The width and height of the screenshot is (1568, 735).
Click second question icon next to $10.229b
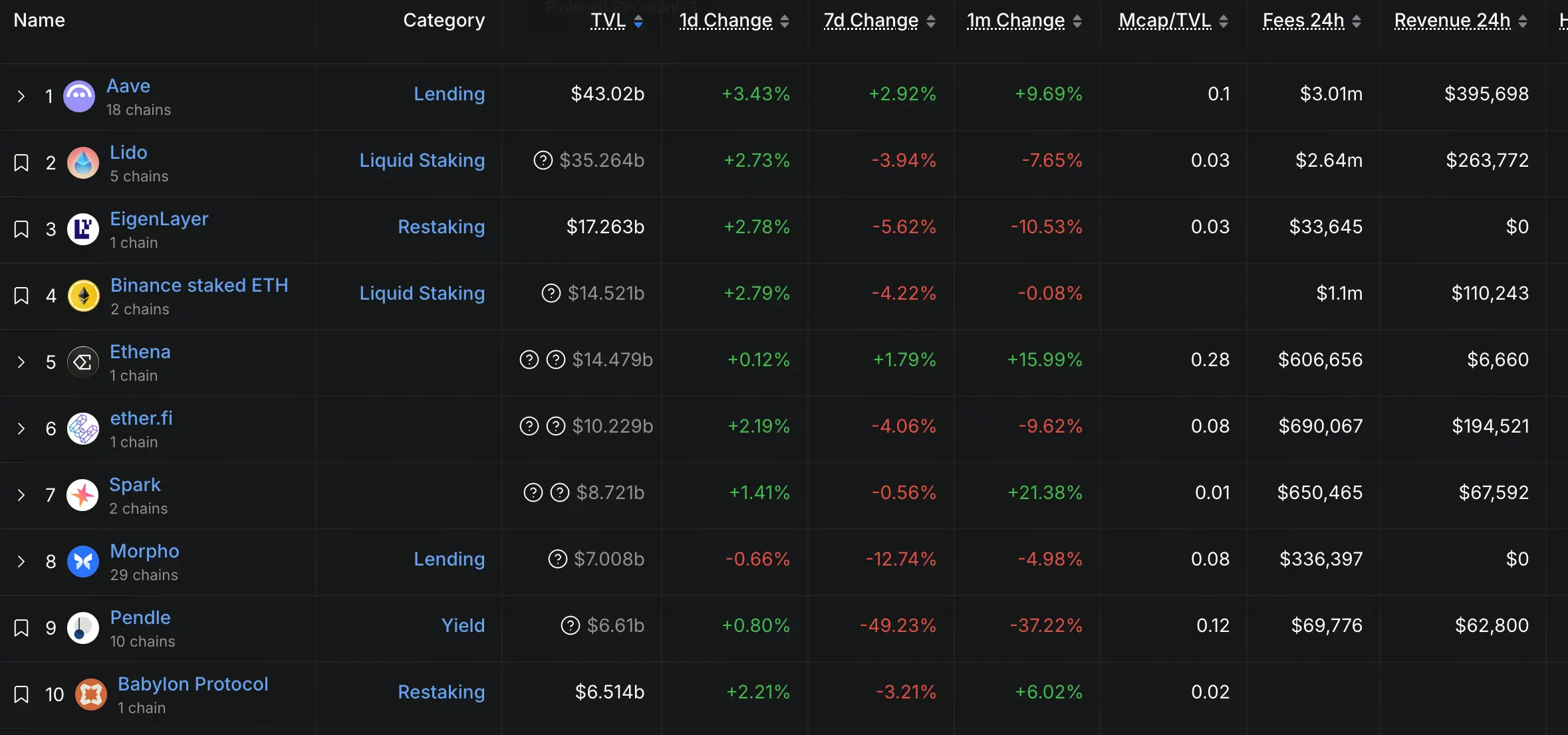tap(556, 426)
